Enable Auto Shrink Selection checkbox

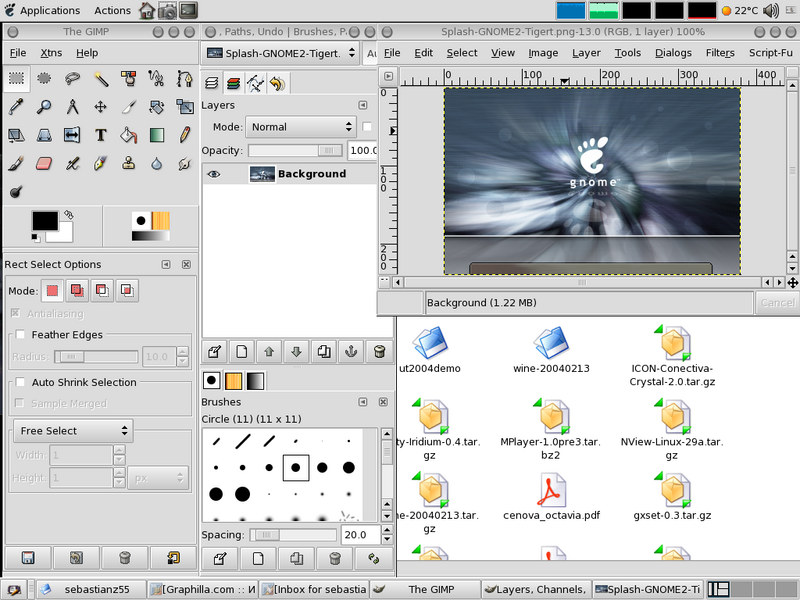pyautogui.click(x=20, y=382)
